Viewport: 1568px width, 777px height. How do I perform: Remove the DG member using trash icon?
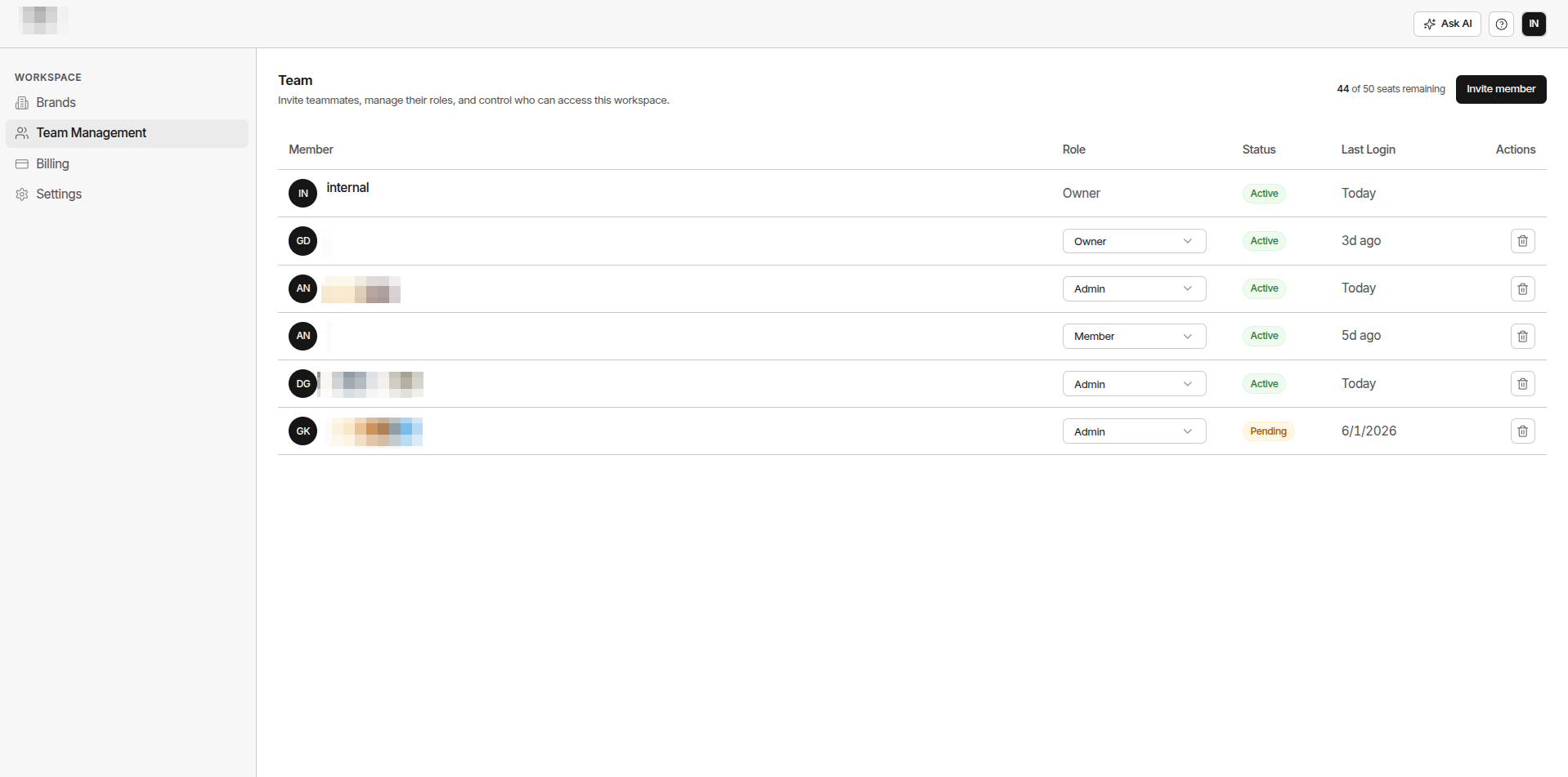pos(1522,384)
